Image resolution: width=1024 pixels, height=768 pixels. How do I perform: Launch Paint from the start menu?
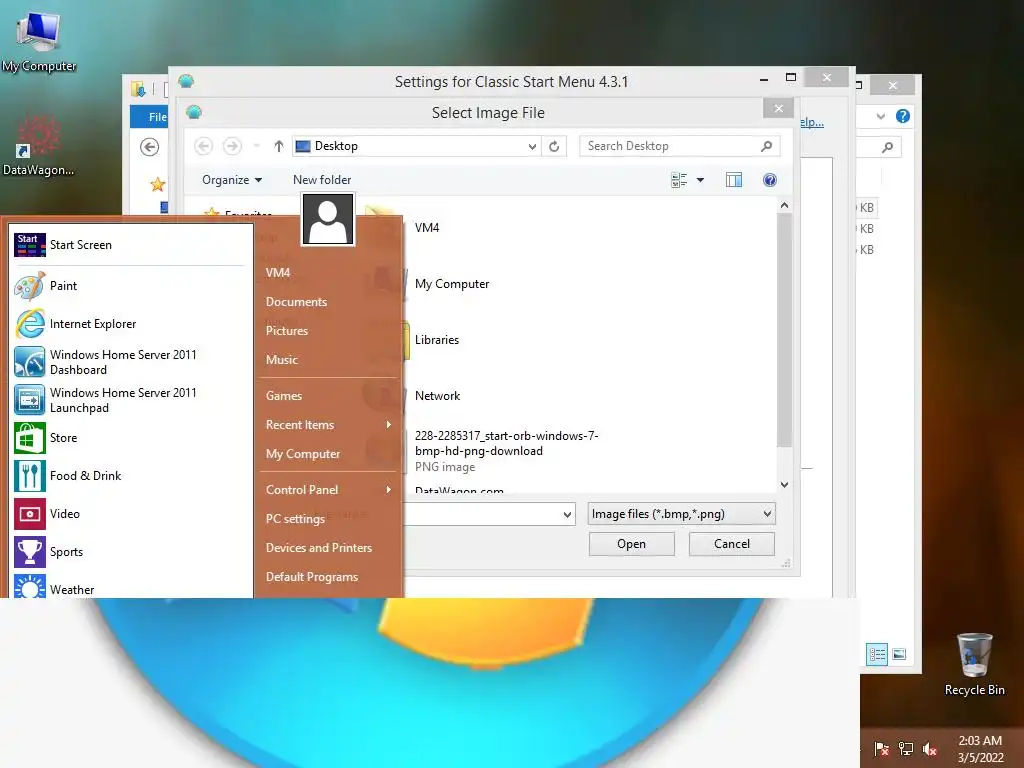(x=131, y=286)
